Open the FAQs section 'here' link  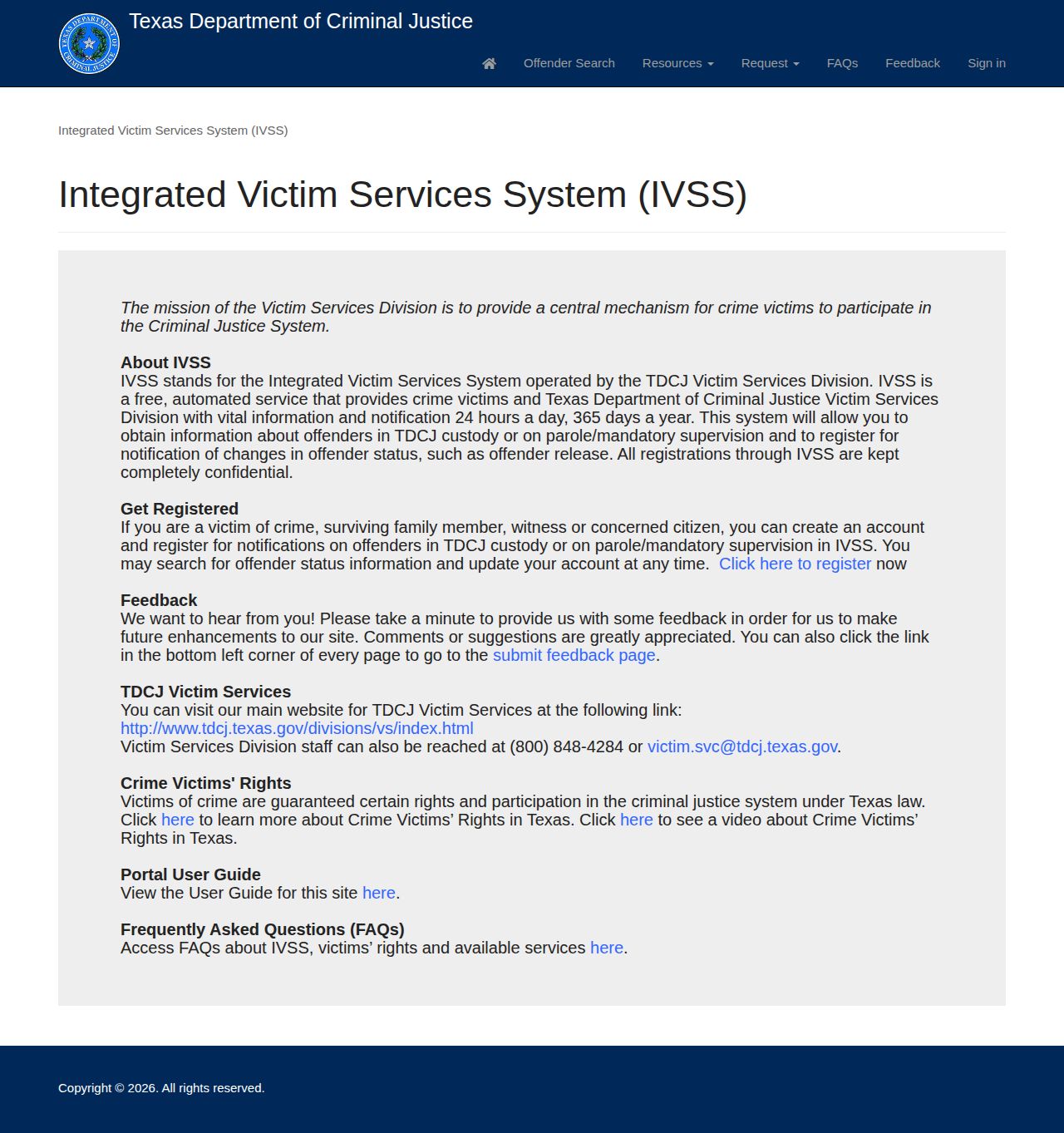[607, 948]
